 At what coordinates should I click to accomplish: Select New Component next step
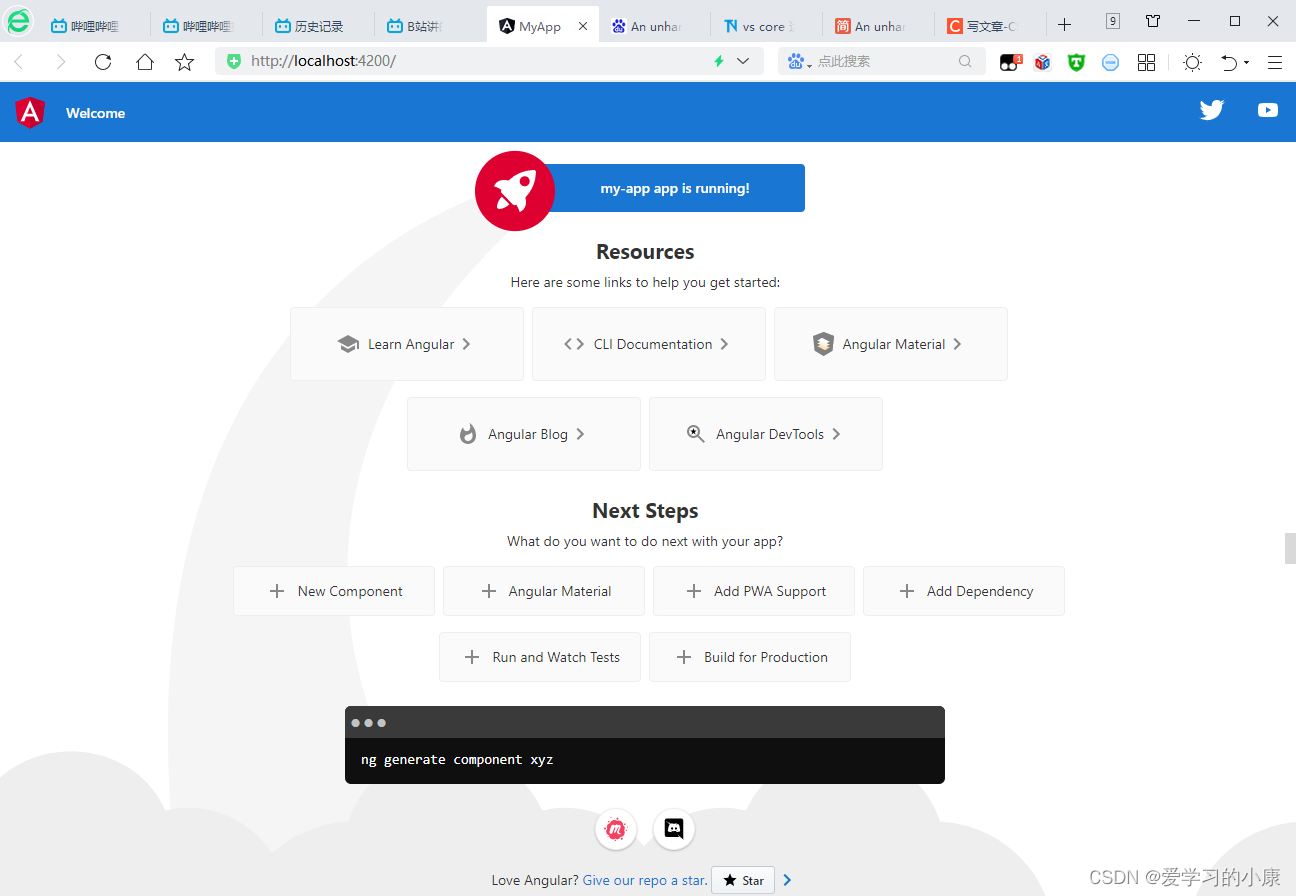pyautogui.click(x=334, y=591)
